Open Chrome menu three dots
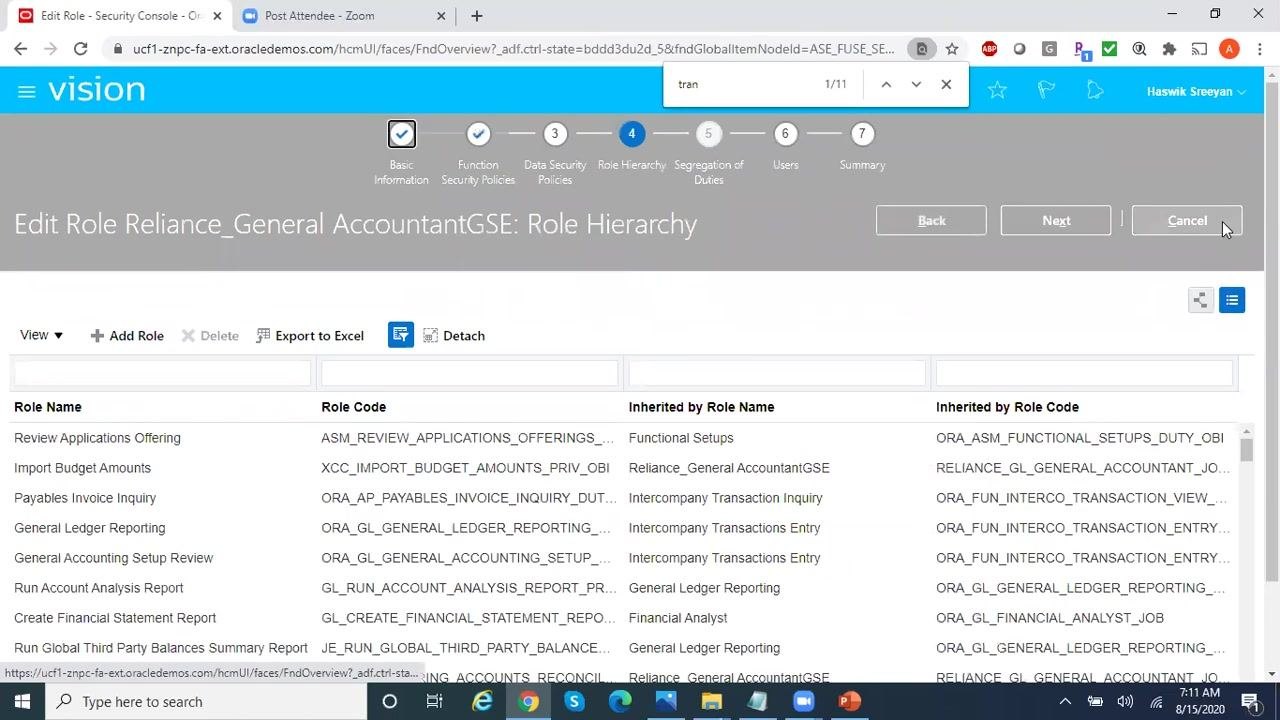 coord(1259,49)
